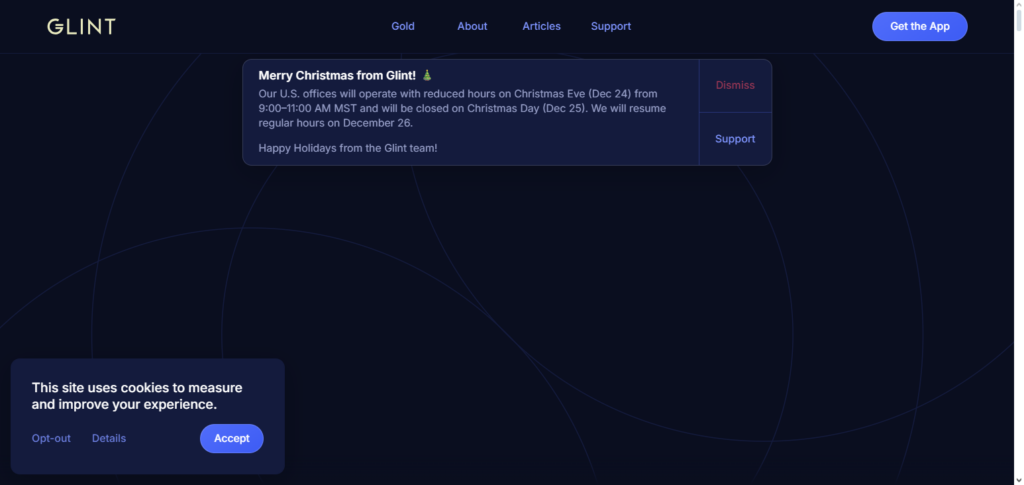Dismiss the Merry Christmas announcement
This screenshot has width=1024, height=485.
pos(735,85)
